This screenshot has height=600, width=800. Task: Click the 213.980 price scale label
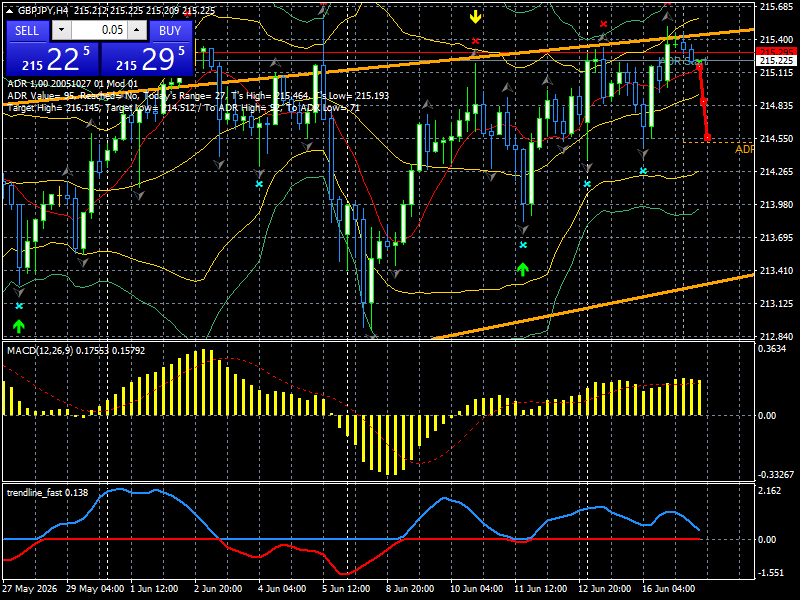[777, 205]
